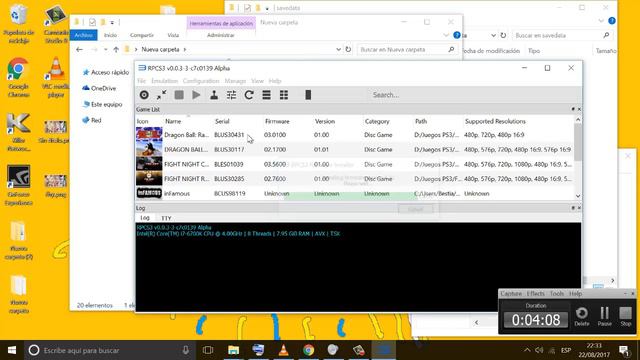Image resolution: width=640 pixels, height=360 pixels.
Task: Open the File menu in RPCS3
Action: 141,81
